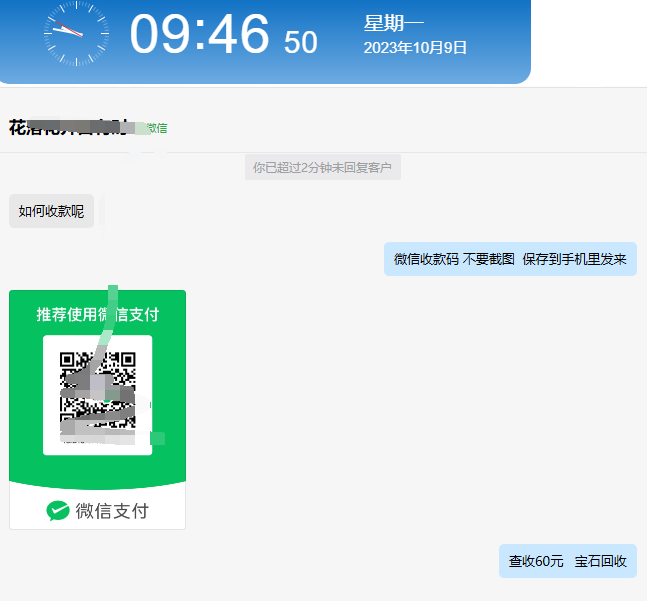The image size is (647, 601).
Task: Click the 推荐使用微信支付 heading on the image
Action: point(98,315)
